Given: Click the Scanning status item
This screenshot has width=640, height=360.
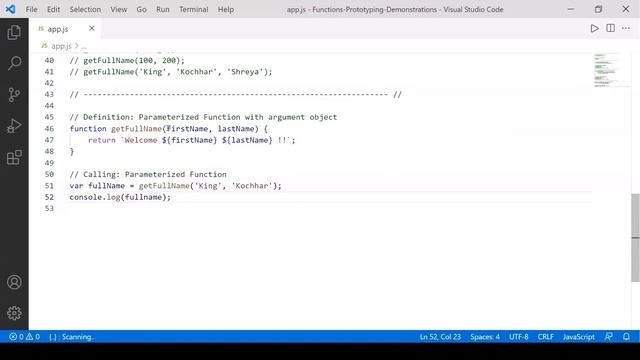Looking at the screenshot, I should click(71, 337).
